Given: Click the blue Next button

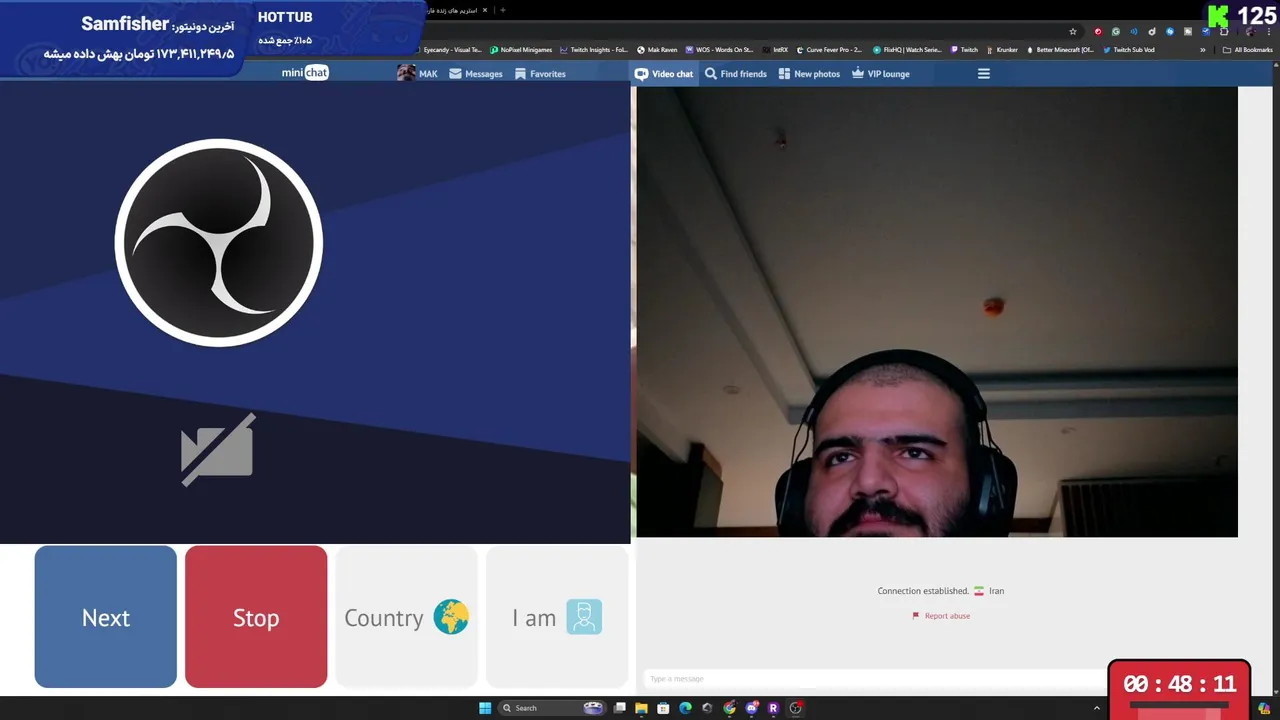Looking at the screenshot, I should point(105,617).
